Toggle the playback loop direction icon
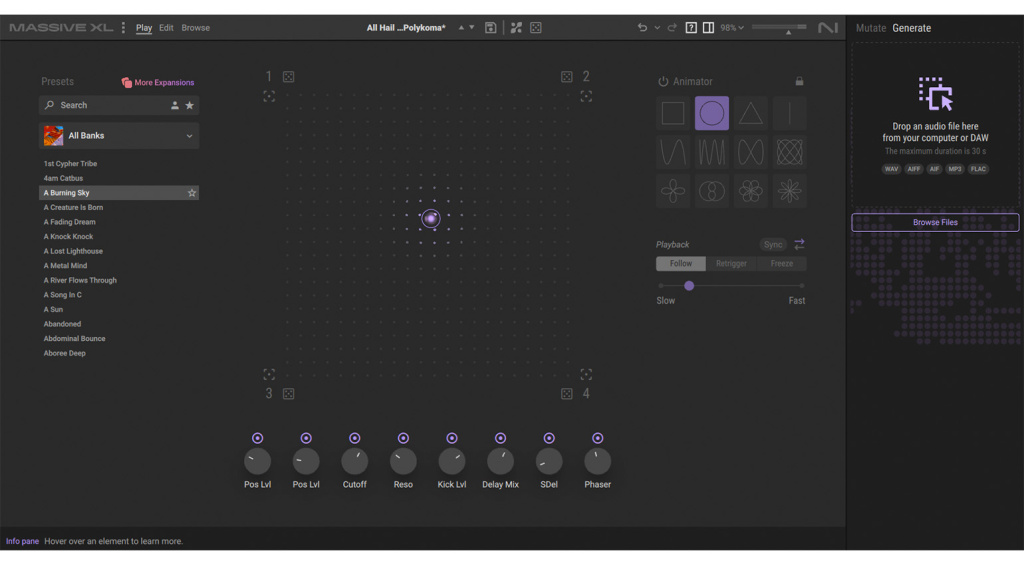 [x=799, y=244]
